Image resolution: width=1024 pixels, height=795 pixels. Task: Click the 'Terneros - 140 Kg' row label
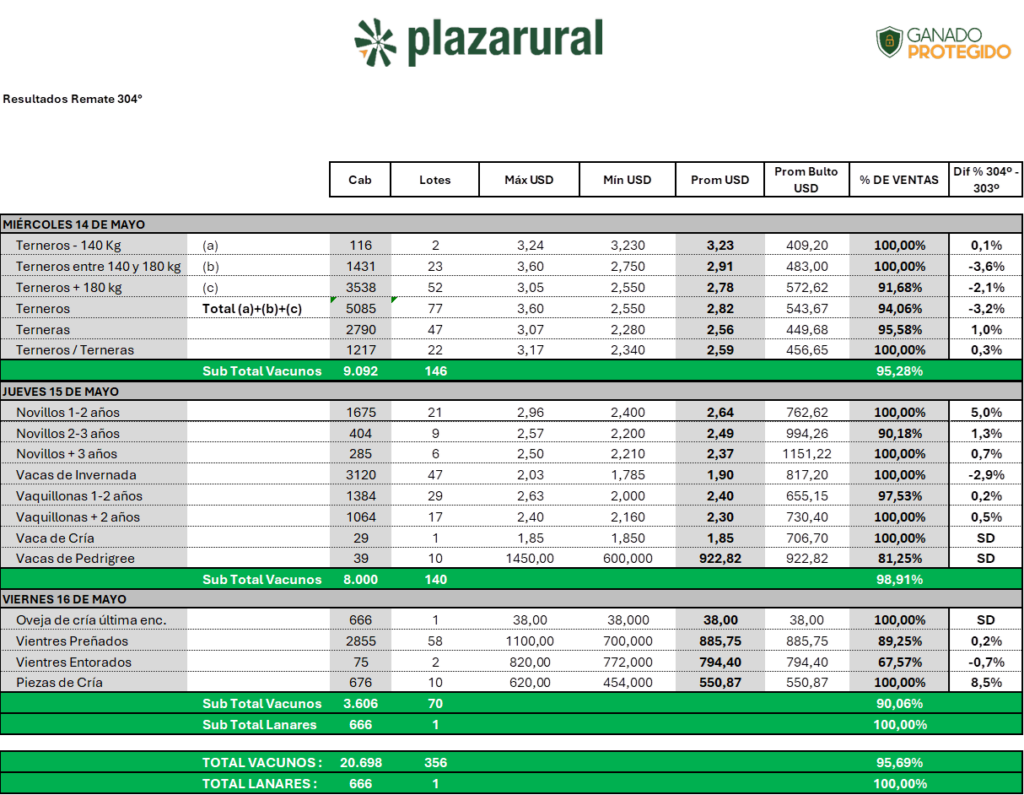tap(69, 246)
